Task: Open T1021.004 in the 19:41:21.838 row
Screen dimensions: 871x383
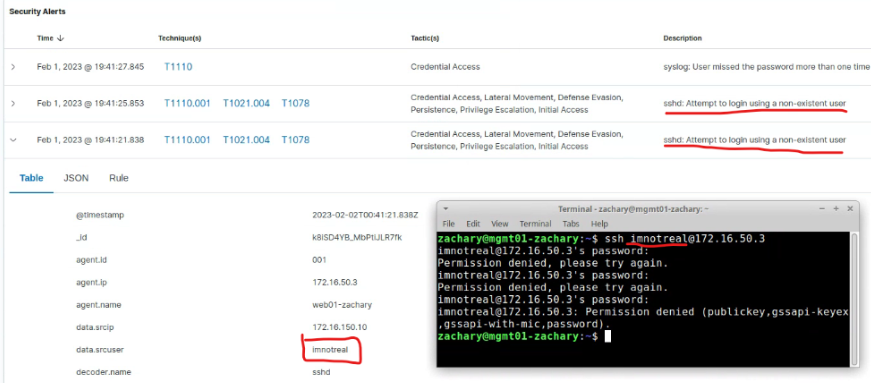Action: (246, 140)
